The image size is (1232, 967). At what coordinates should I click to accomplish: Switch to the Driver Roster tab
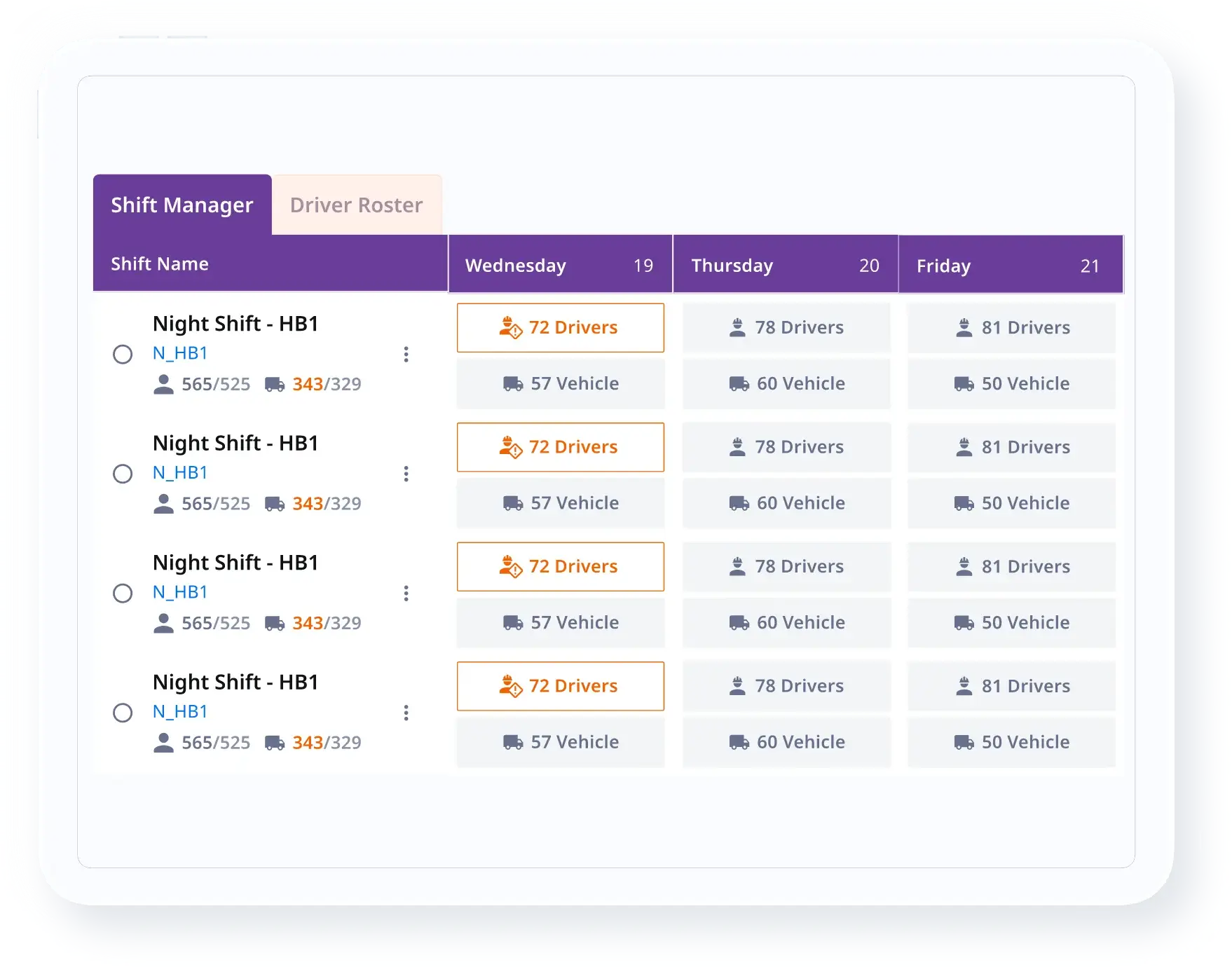click(x=356, y=205)
